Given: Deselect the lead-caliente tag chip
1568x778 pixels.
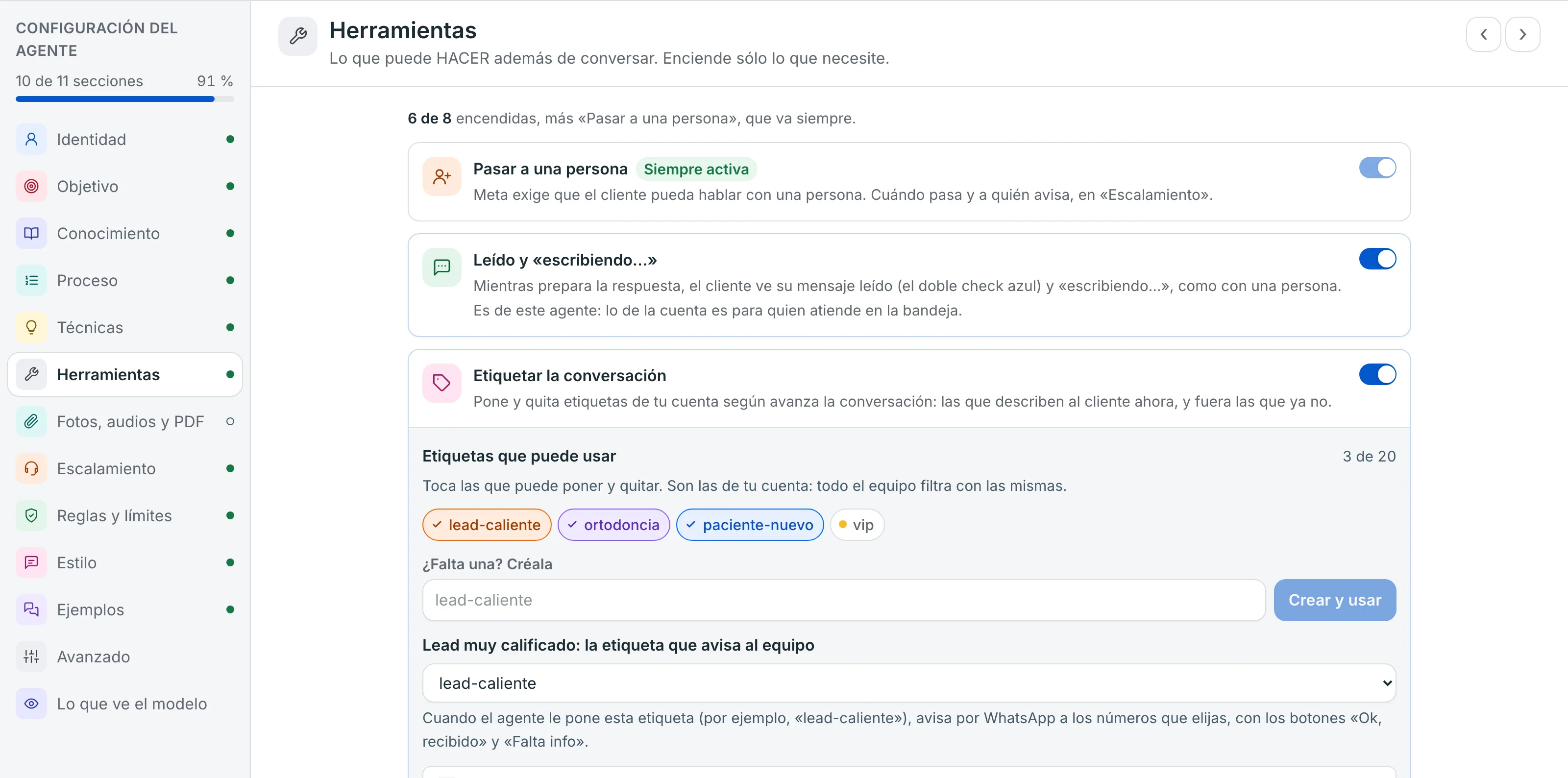Looking at the screenshot, I should (x=487, y=525).
